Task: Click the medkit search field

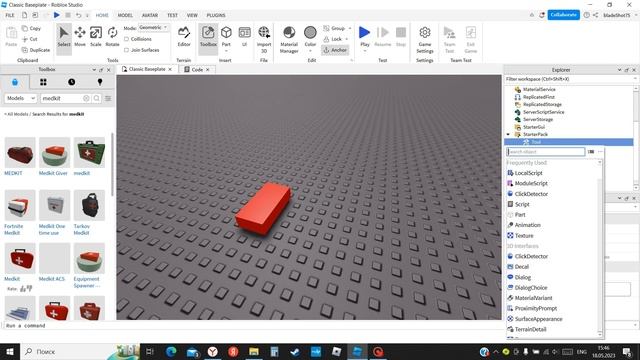Action: coord(61,98)
